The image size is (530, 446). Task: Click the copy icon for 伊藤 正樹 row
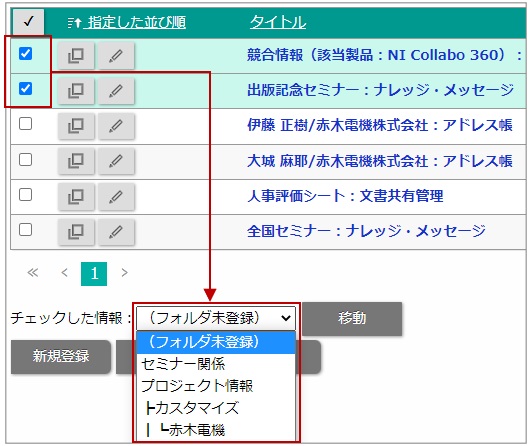pos(76,126)
